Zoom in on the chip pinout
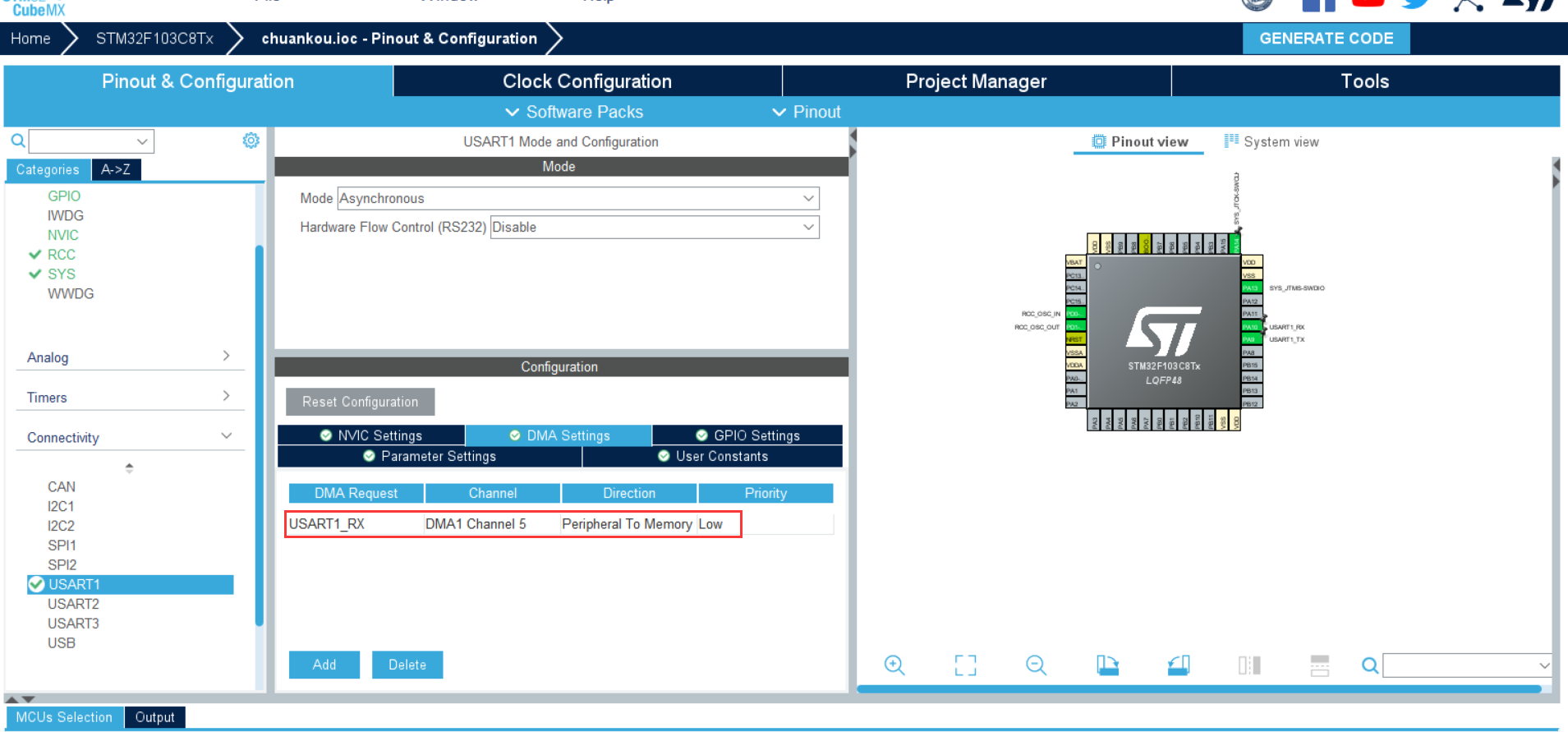The height and width of the screenshot is (732, 1568). point(894,665)
